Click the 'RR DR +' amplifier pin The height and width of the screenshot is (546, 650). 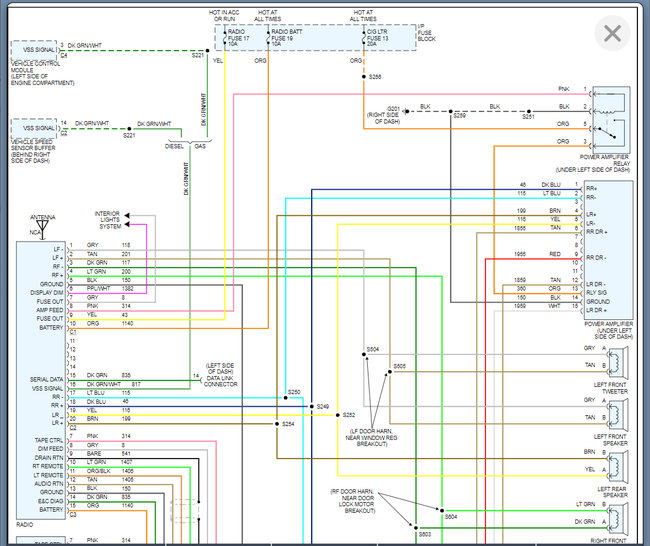(597, 232)
